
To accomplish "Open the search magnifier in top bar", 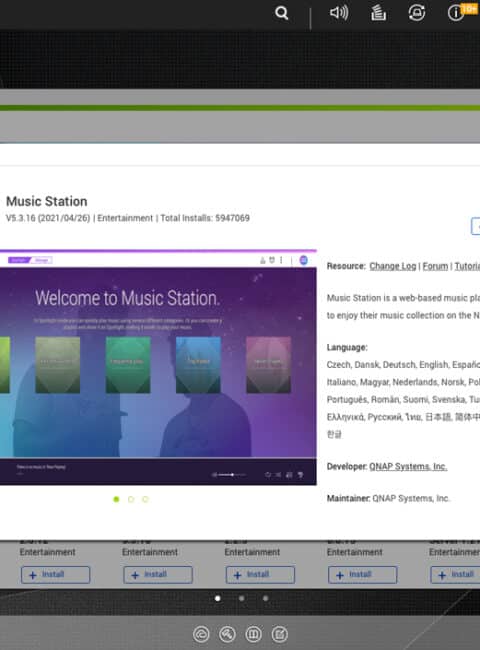I will [x=281, y=13].
